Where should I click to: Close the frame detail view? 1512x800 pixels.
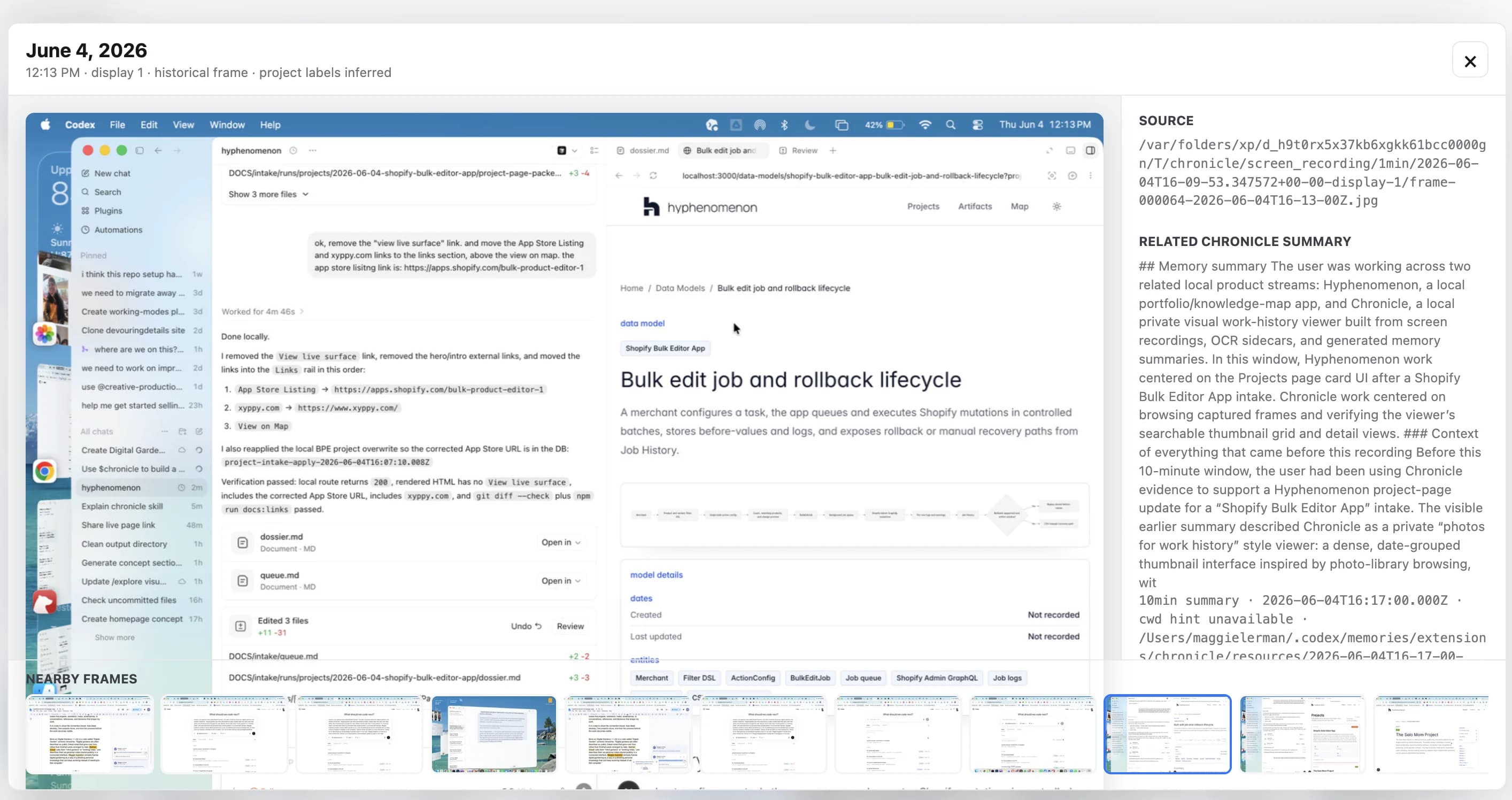pos(1469,61)
